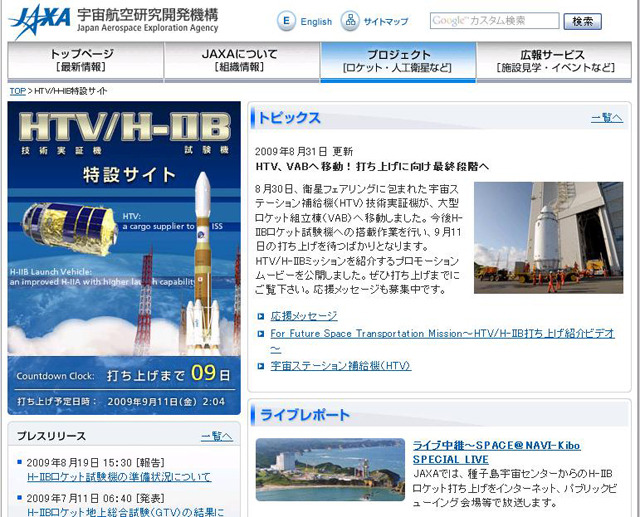This screenshot has height=517, width=640.
Task: Click the HTV fairing VAB photo
Action: point(549,237)
